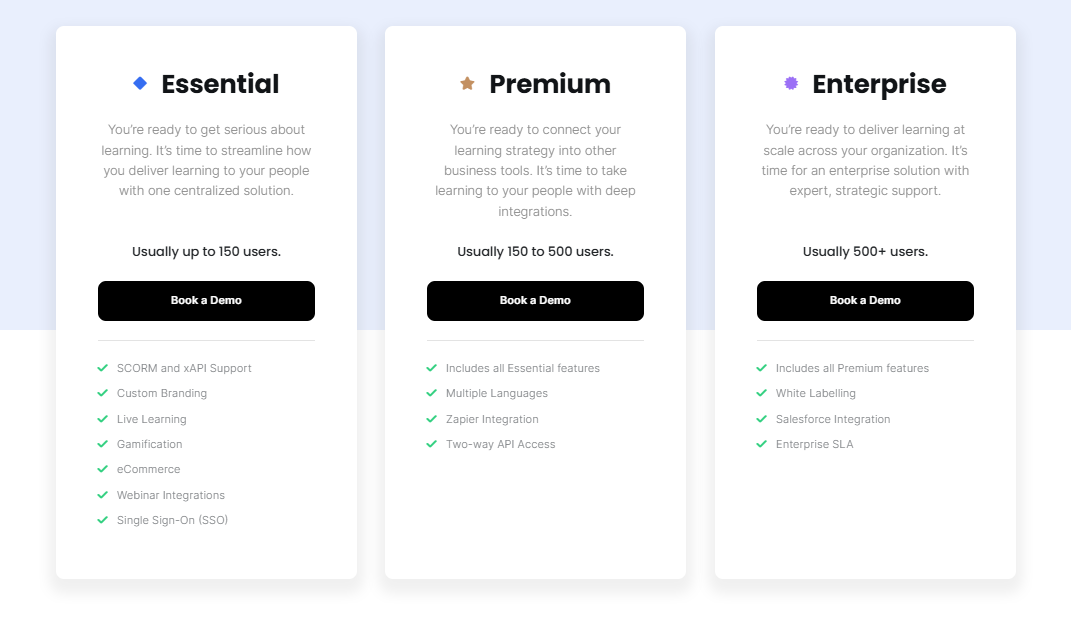Click the checkmark next to White Labelling
Image resolution: width=1071 pixels, height=618 pixels.
coord(761,393)
